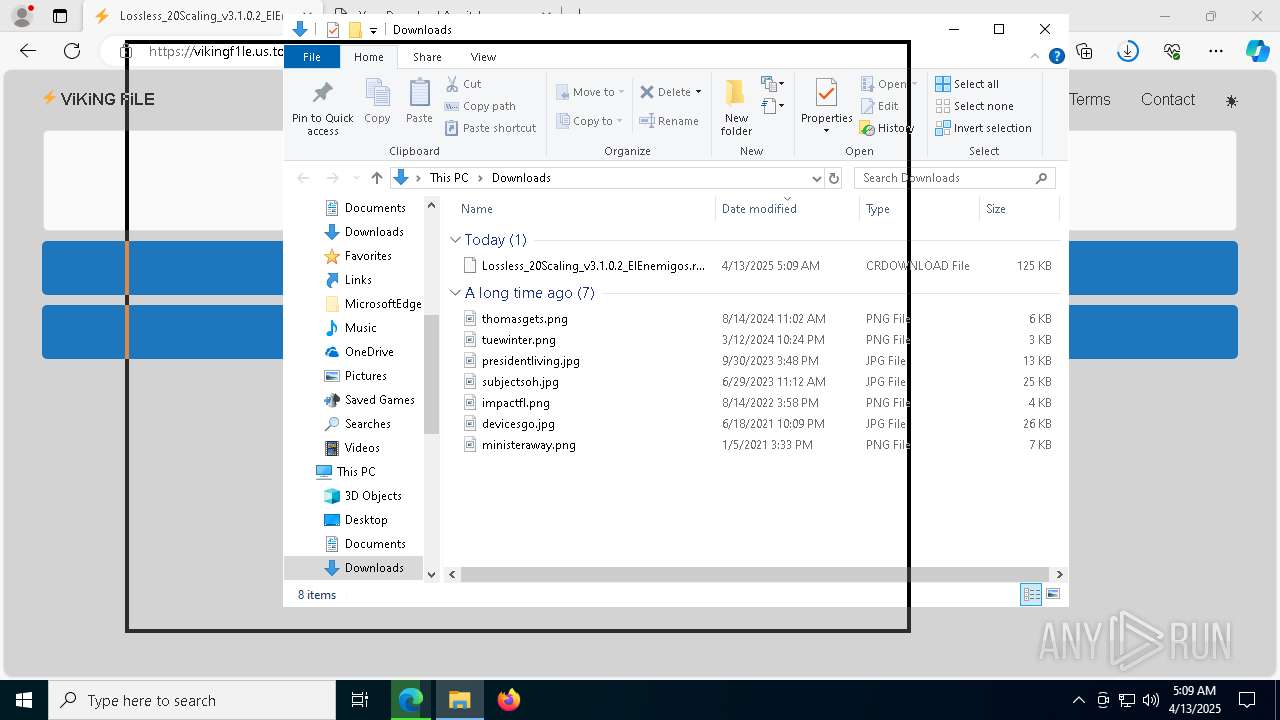Click Select all in ribbon
Viewport: 1280px width, 720px height.
click(x=967, y=84)
